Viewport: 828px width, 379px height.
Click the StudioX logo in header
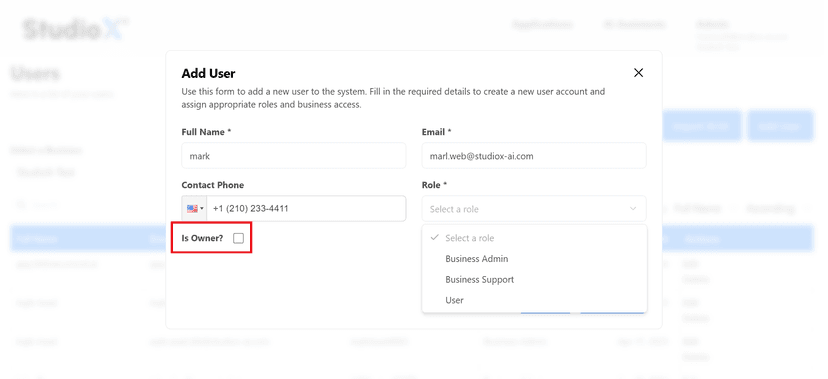click(x=76, y=29)
